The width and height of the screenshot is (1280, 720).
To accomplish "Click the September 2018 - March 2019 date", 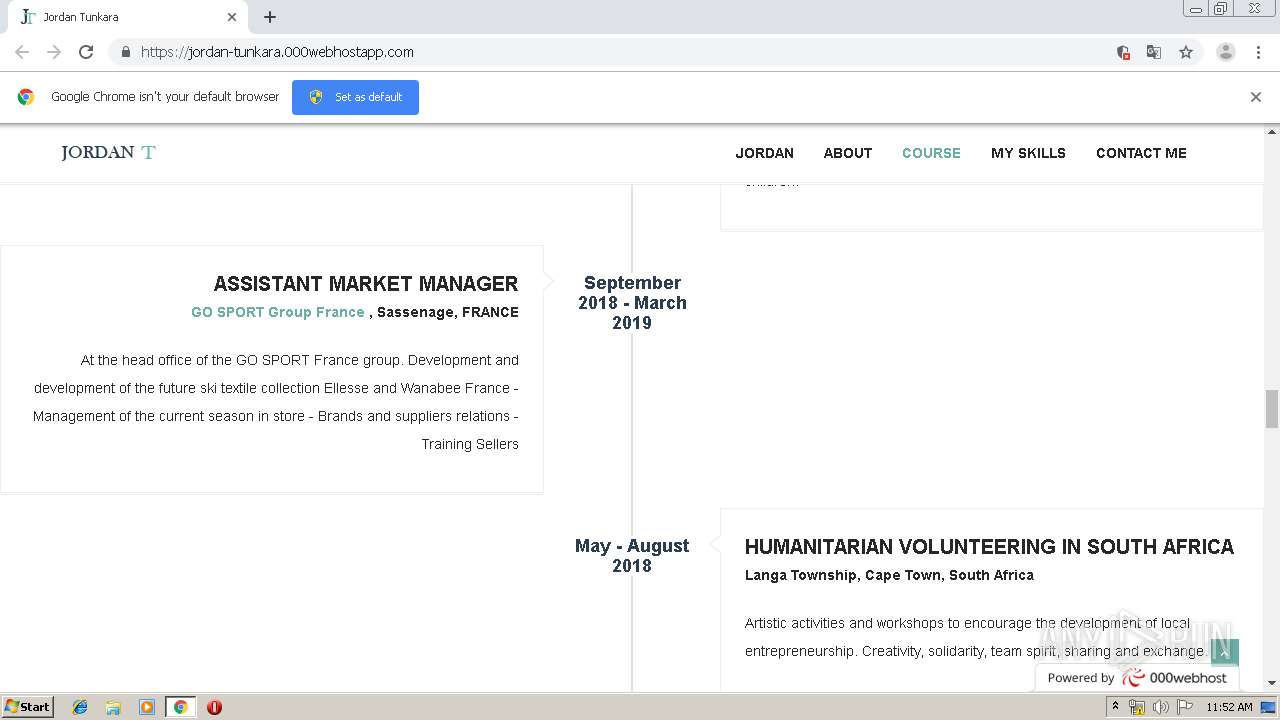I will [632, 303].
